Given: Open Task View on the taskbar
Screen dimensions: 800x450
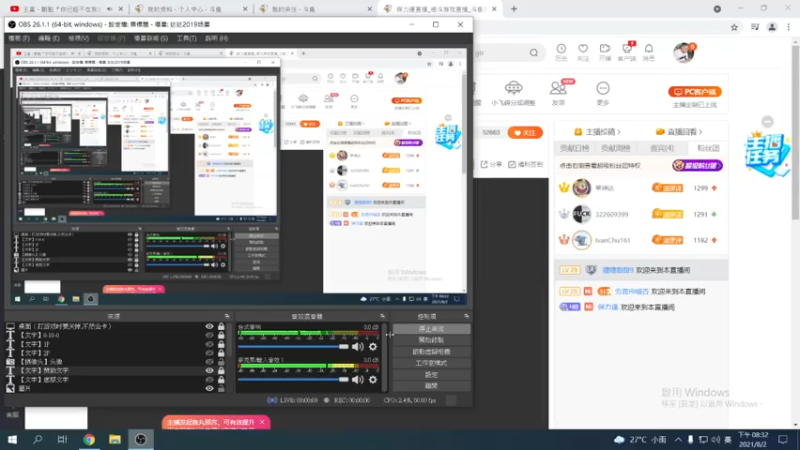Looking at the screenshot, I should (x=62, y=439).
